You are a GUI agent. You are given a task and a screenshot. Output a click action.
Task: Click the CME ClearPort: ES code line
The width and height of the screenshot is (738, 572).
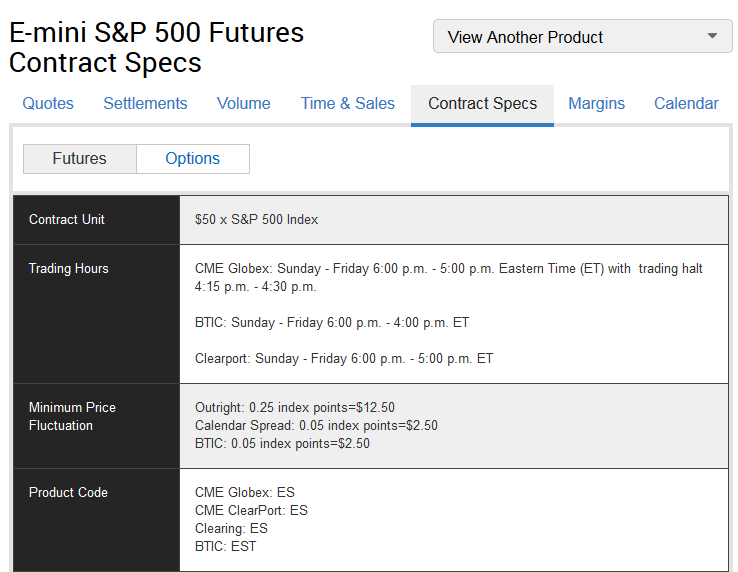[251, 510]
